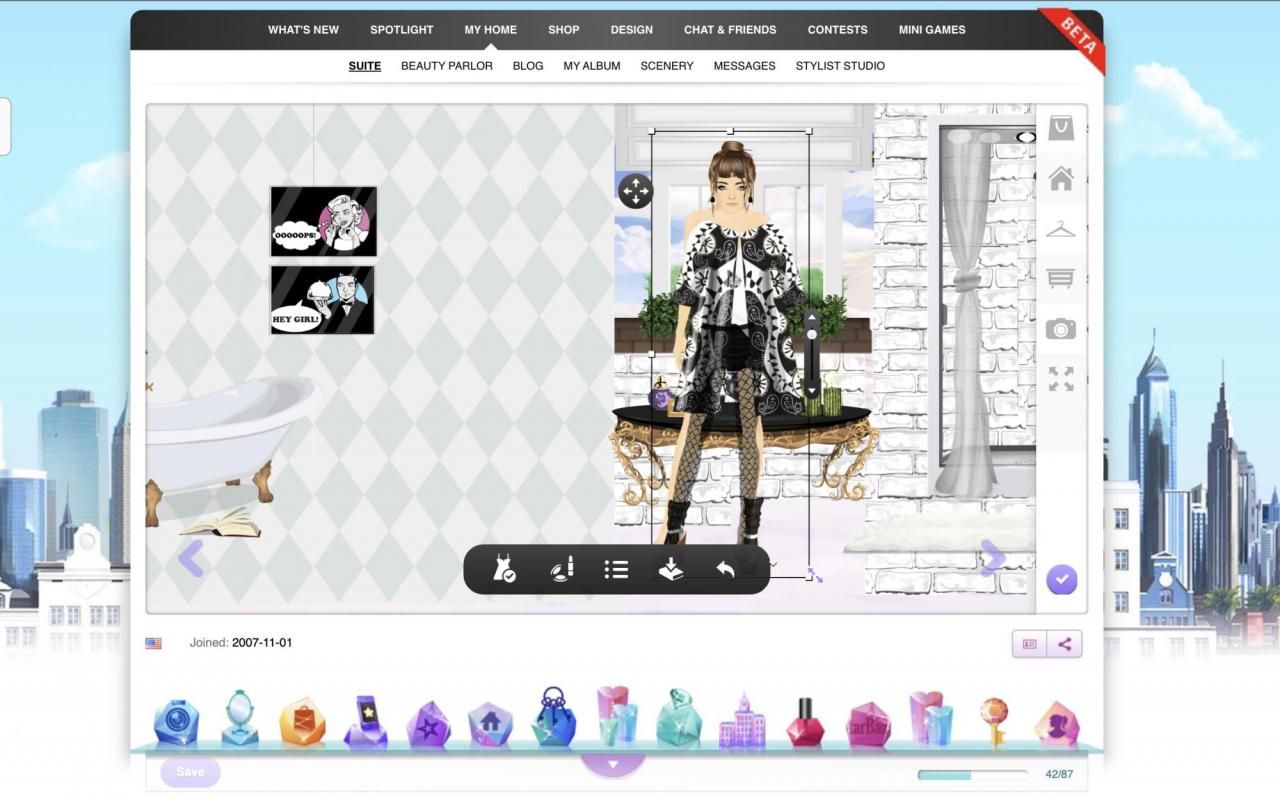Open the makeup tools icon in toolbar

point(562,569)
